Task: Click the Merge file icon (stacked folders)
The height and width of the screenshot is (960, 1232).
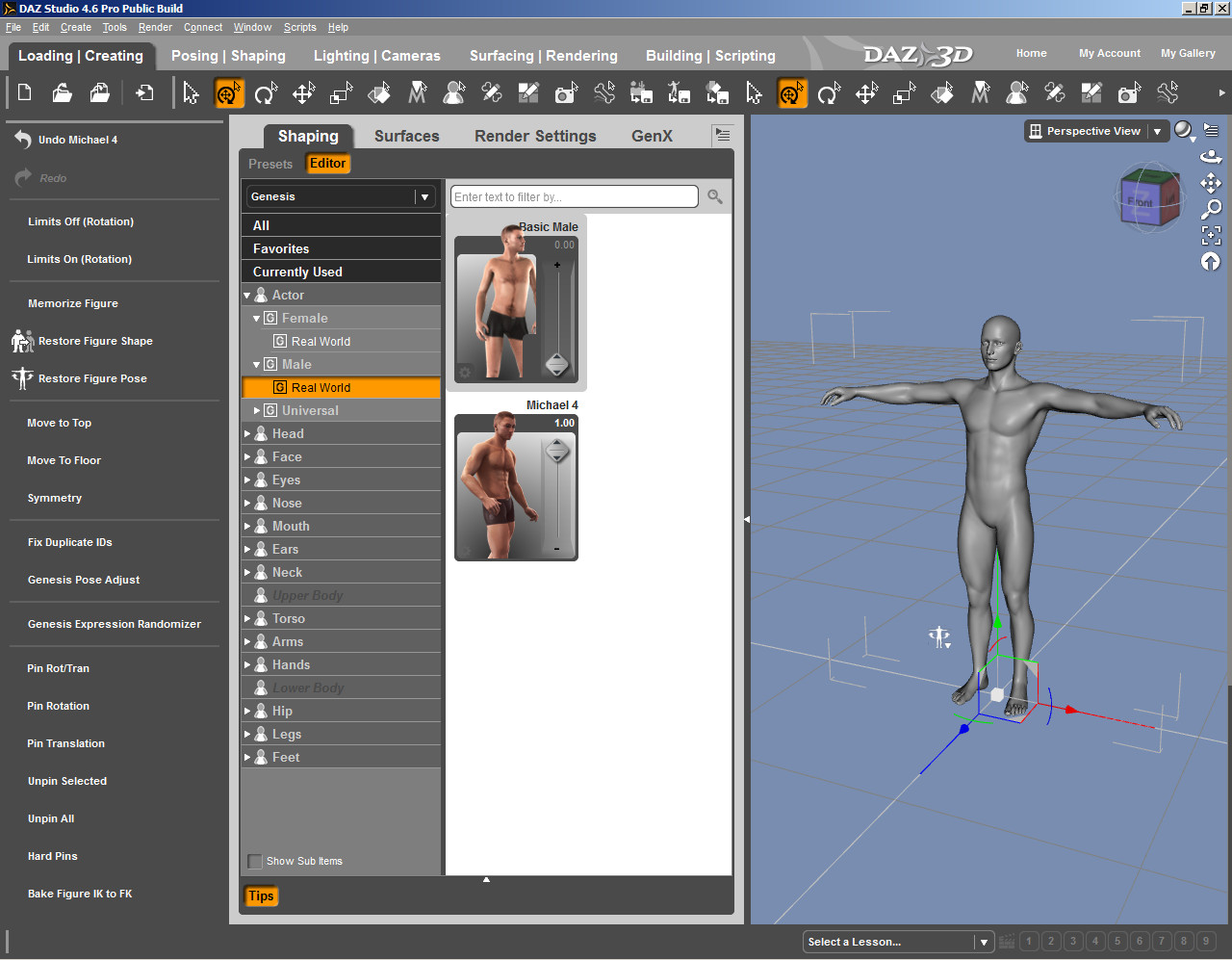Action: tap(99, 92)
